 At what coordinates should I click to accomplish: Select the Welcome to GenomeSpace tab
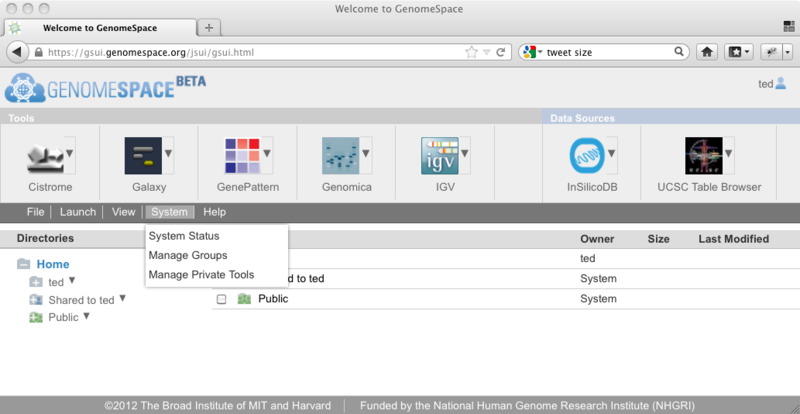(x=100, y=28)
